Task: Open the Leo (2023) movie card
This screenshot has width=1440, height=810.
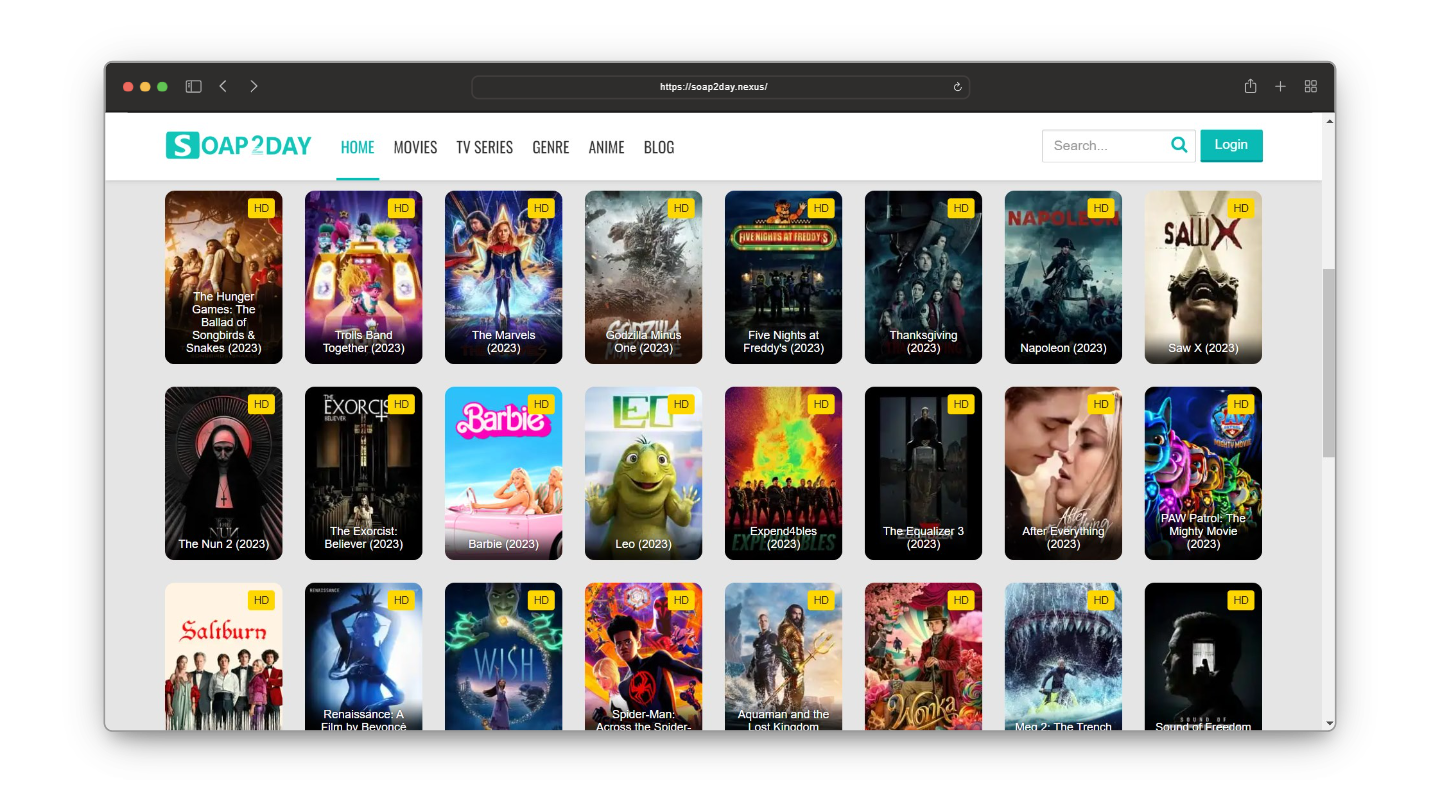Action: point(644,473)
